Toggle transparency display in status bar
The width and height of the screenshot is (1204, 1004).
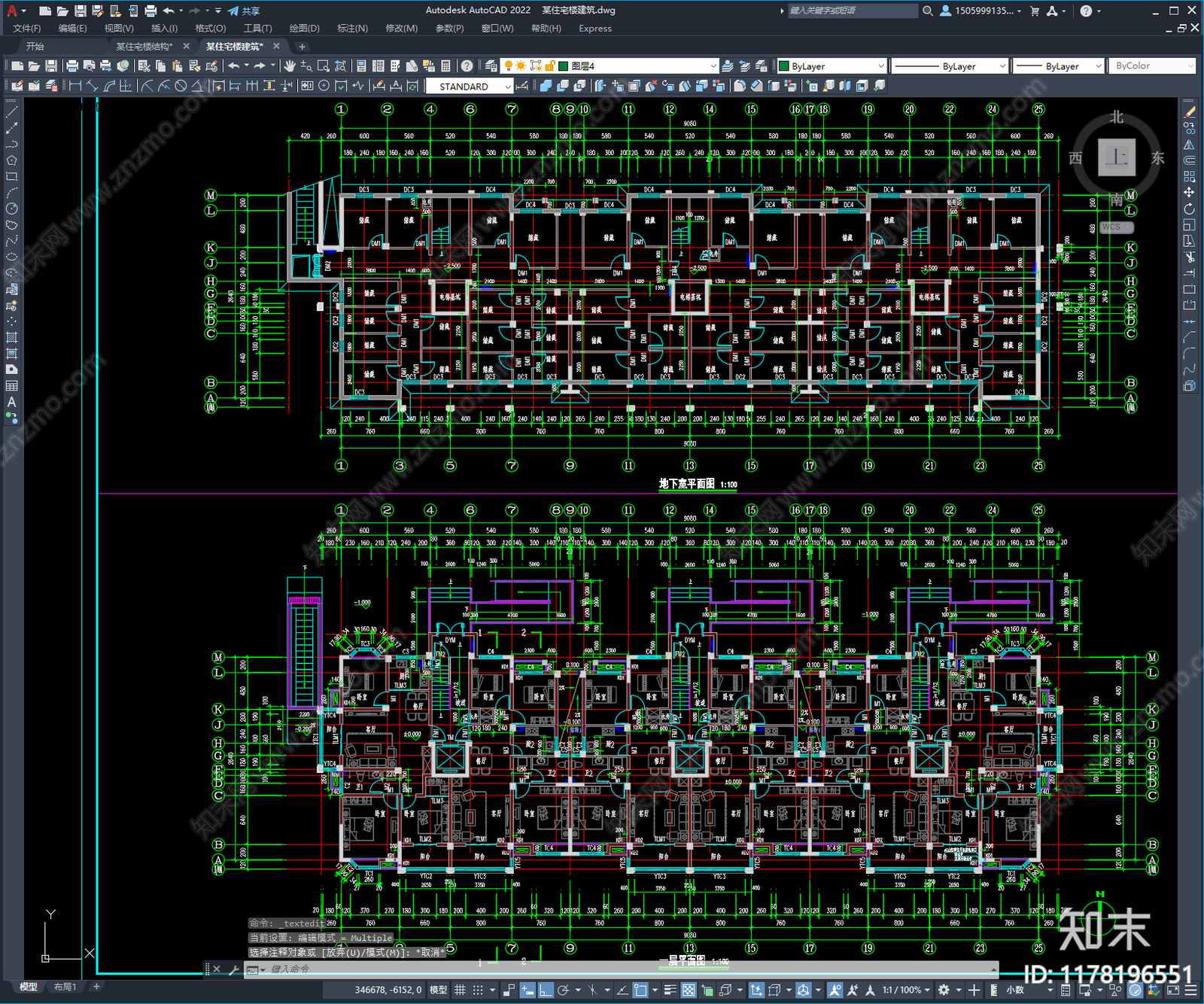pyautogui.click(x=688, y=990)
